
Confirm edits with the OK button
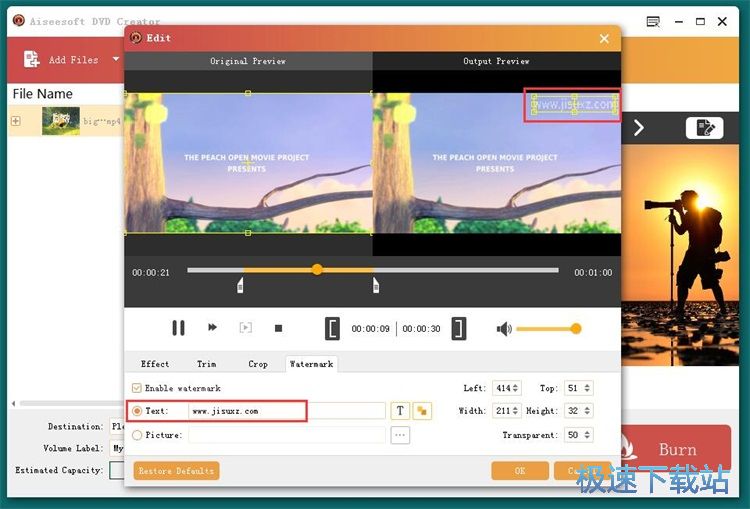click(520, 471)
